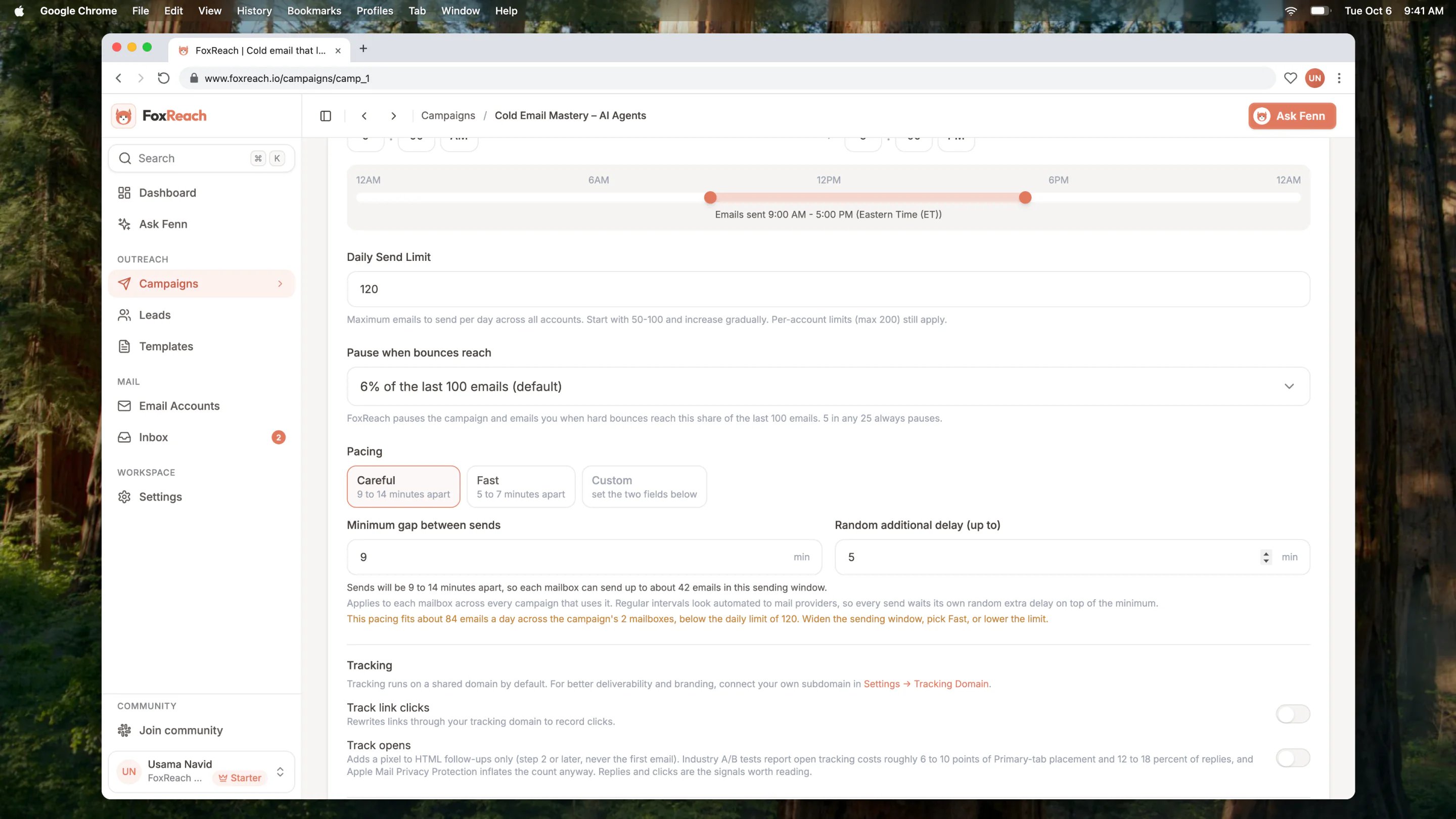Screen dimensions: 1456x819
Task: Open Chrome three-dot menu
Action: click(x=1338, y=78)
